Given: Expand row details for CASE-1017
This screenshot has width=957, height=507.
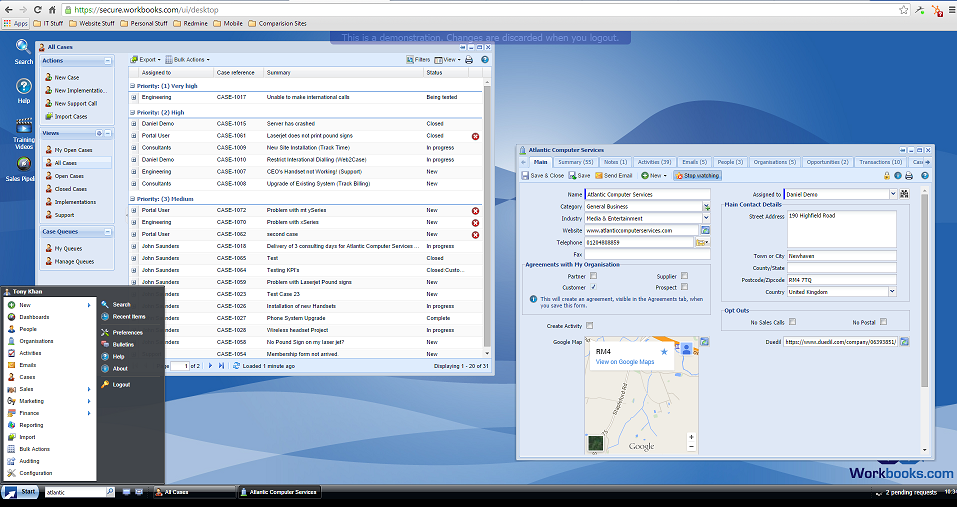Looking at the screenshot, I should pyautogui.click(x=134, y=97).
